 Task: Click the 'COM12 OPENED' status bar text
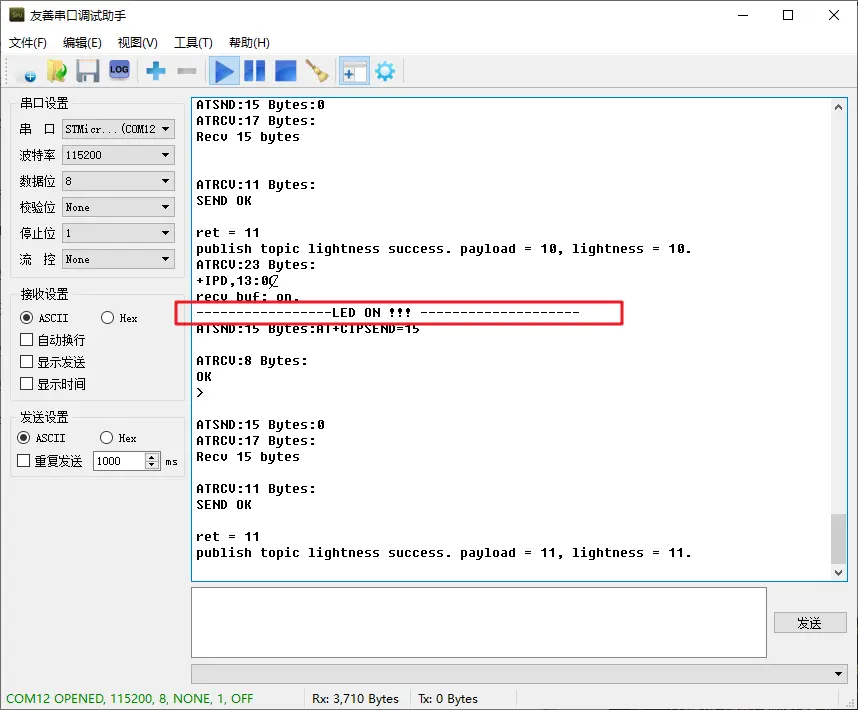pos(130,699)
